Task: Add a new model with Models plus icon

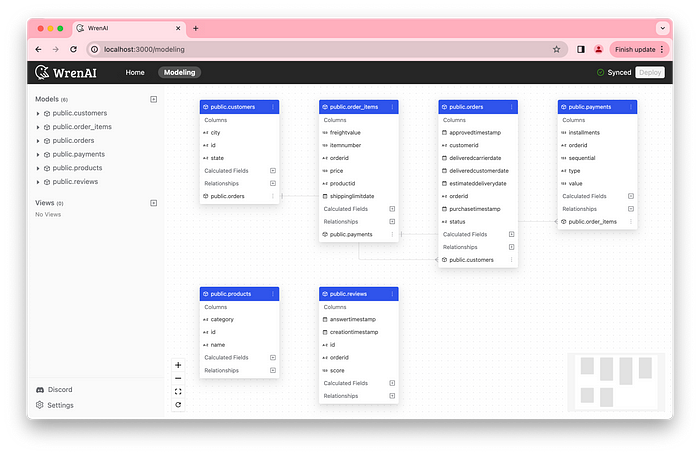Action: click(154, 99)
